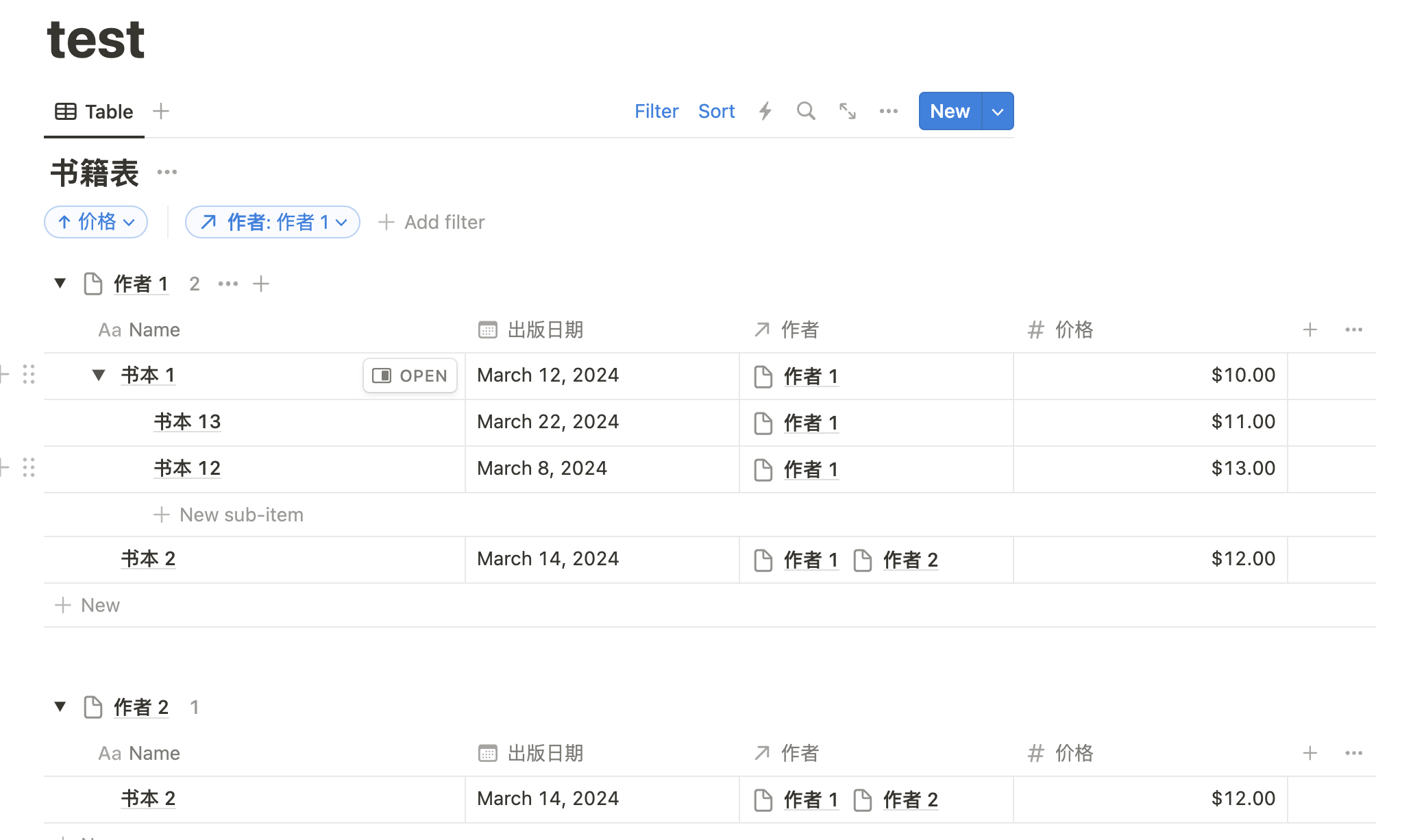1413x840 pixels.
Task: Add property column in 作者 1 group table
Action: 1310,330
